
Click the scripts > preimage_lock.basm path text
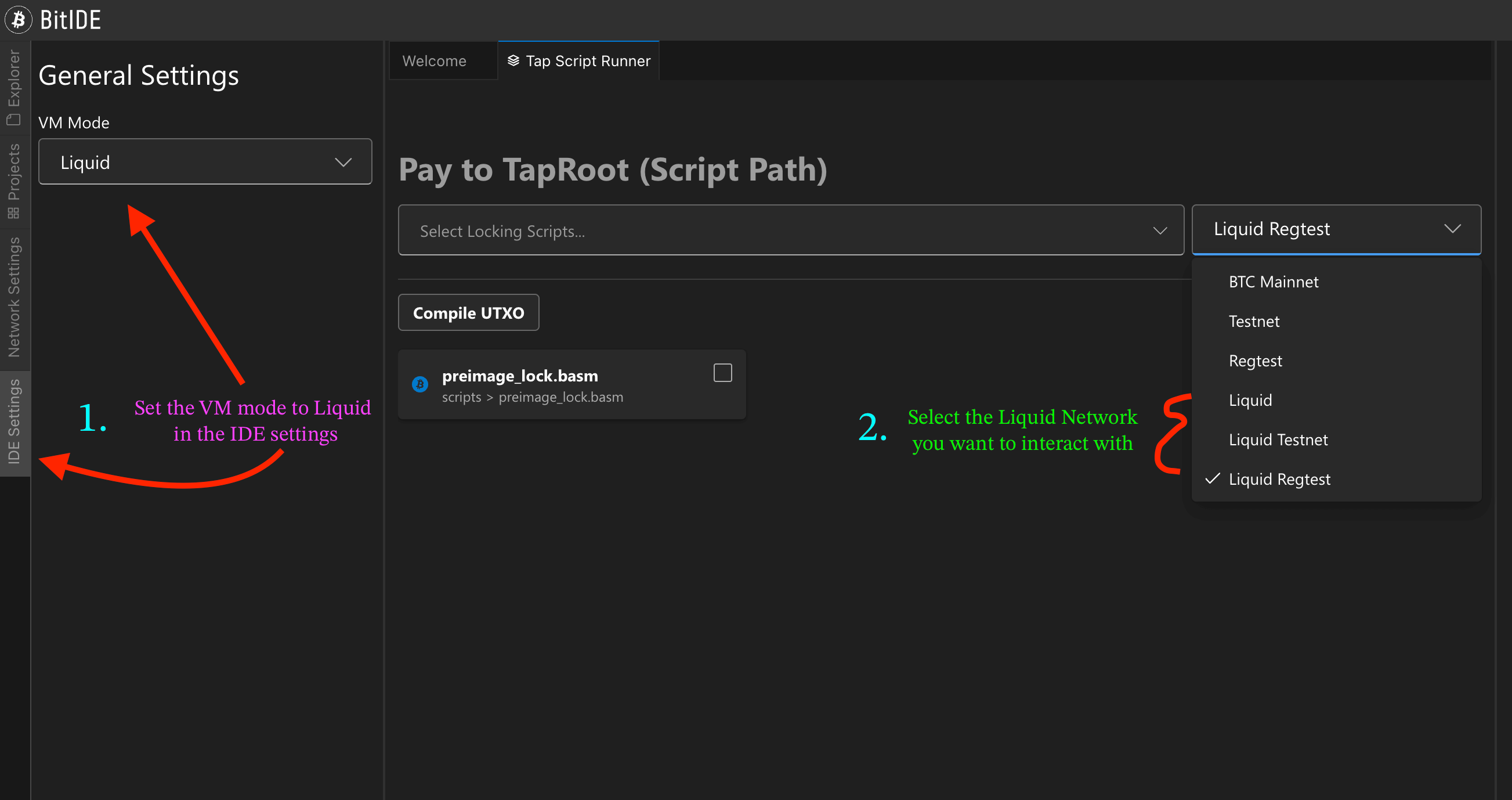533,397
